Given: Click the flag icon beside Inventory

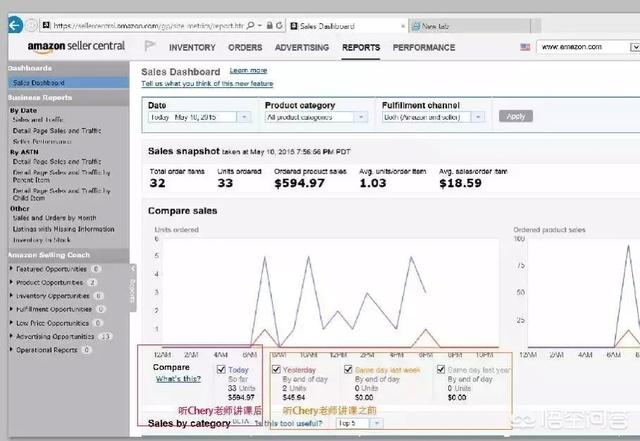Looking at the screenshot, I should tap(150, 46).
